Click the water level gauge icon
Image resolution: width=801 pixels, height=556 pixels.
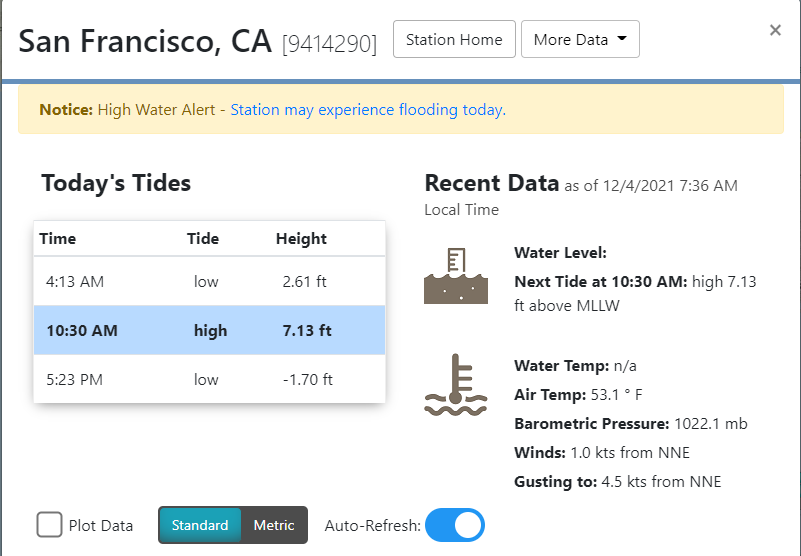tap(456, 275)
